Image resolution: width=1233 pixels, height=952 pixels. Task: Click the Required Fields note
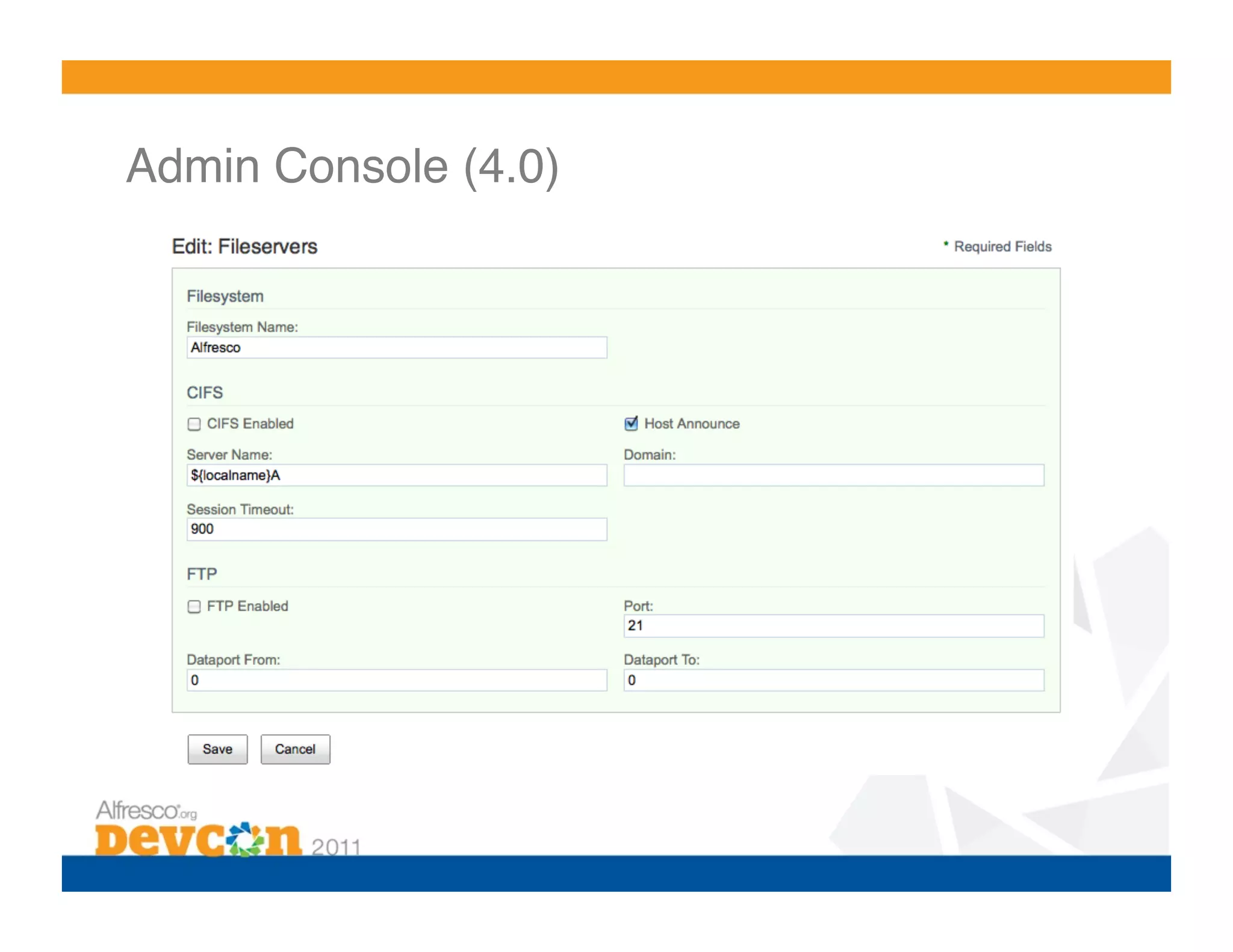[x=997, y=247]
